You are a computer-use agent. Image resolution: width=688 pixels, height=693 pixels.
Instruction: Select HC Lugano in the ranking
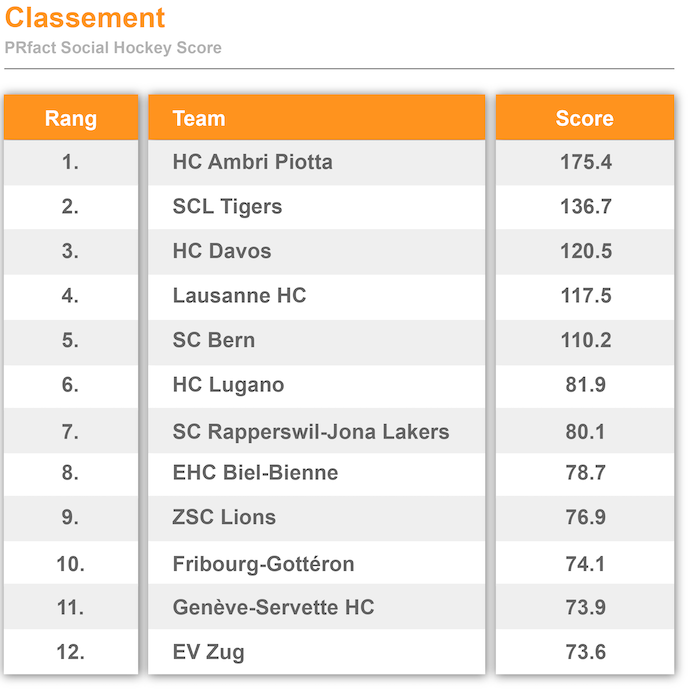coord(228,385)
